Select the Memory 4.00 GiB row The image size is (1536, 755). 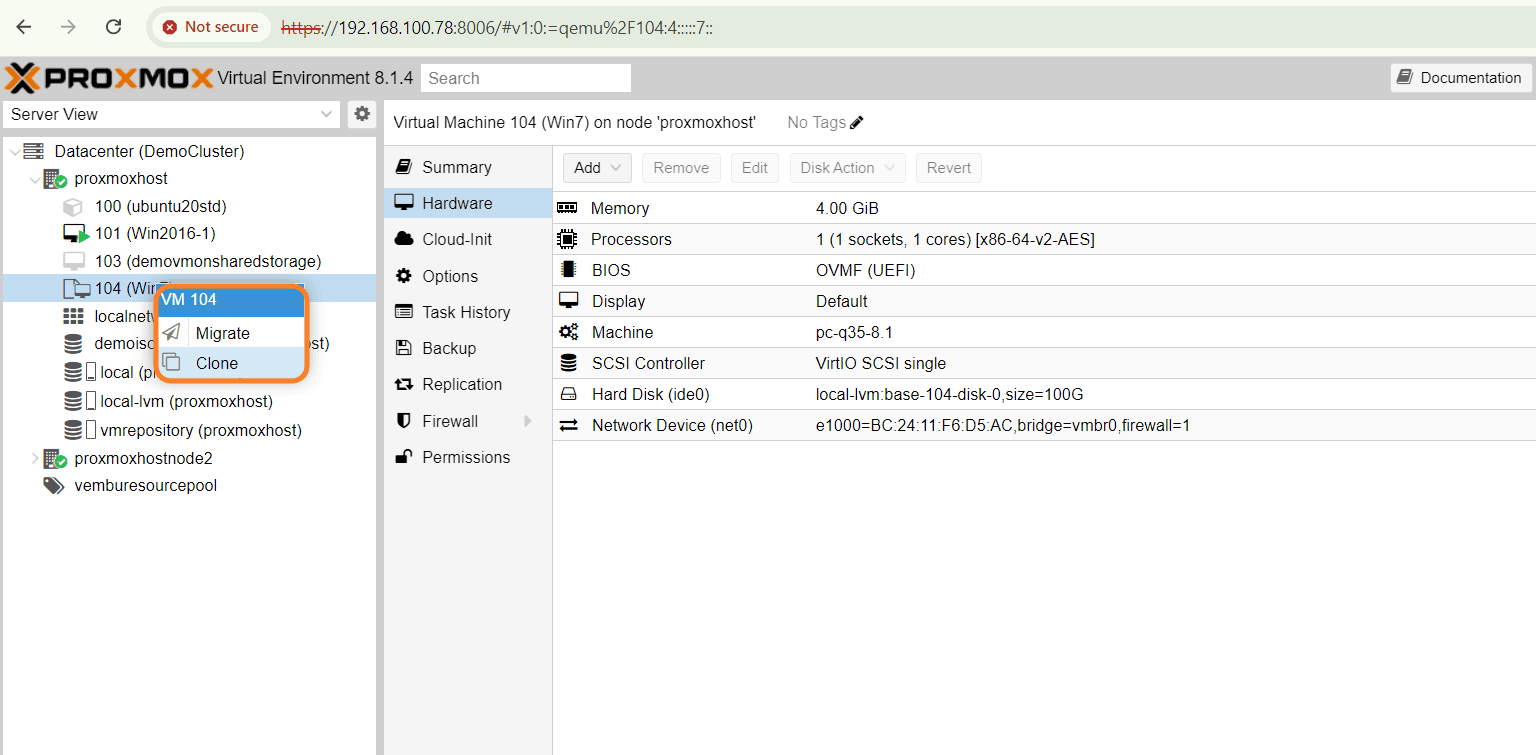[x=1044, y=208]
